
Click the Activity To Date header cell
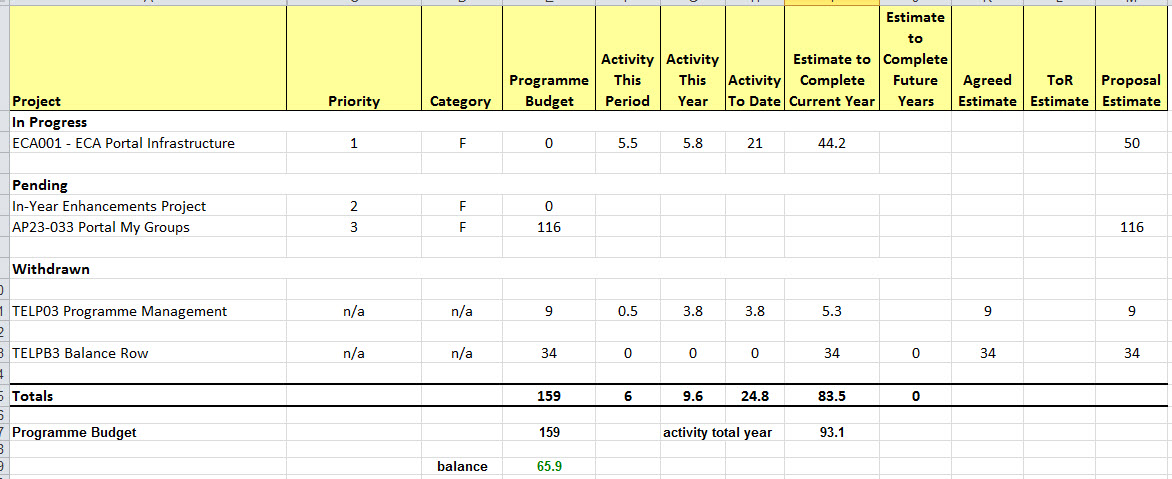pos(755,90)
